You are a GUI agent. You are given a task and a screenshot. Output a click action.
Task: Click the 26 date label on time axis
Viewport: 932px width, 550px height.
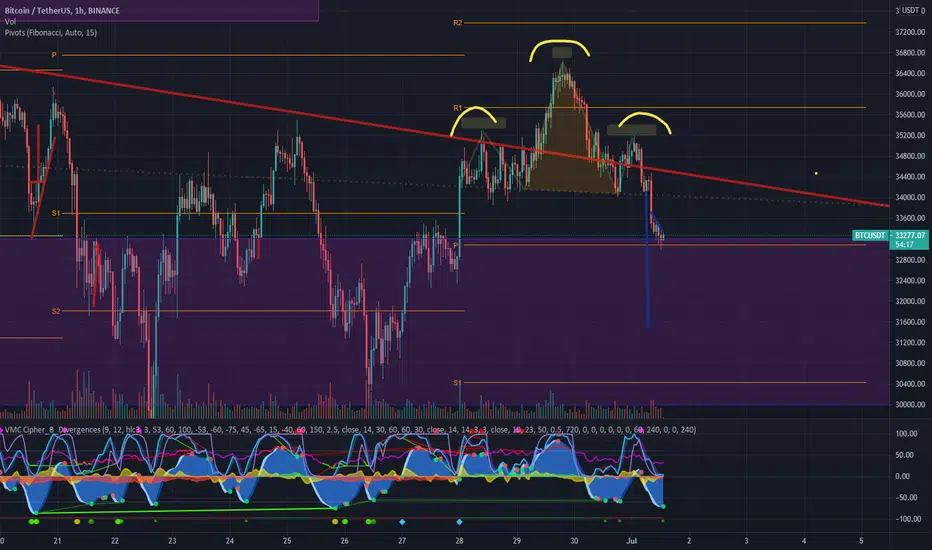(x=344, y=540)
